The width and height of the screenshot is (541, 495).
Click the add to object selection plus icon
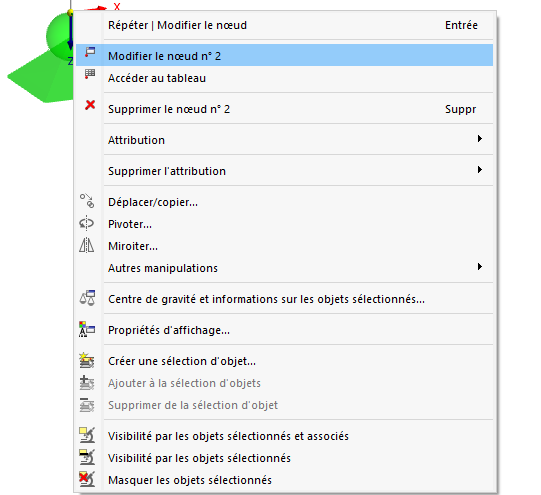87,383
